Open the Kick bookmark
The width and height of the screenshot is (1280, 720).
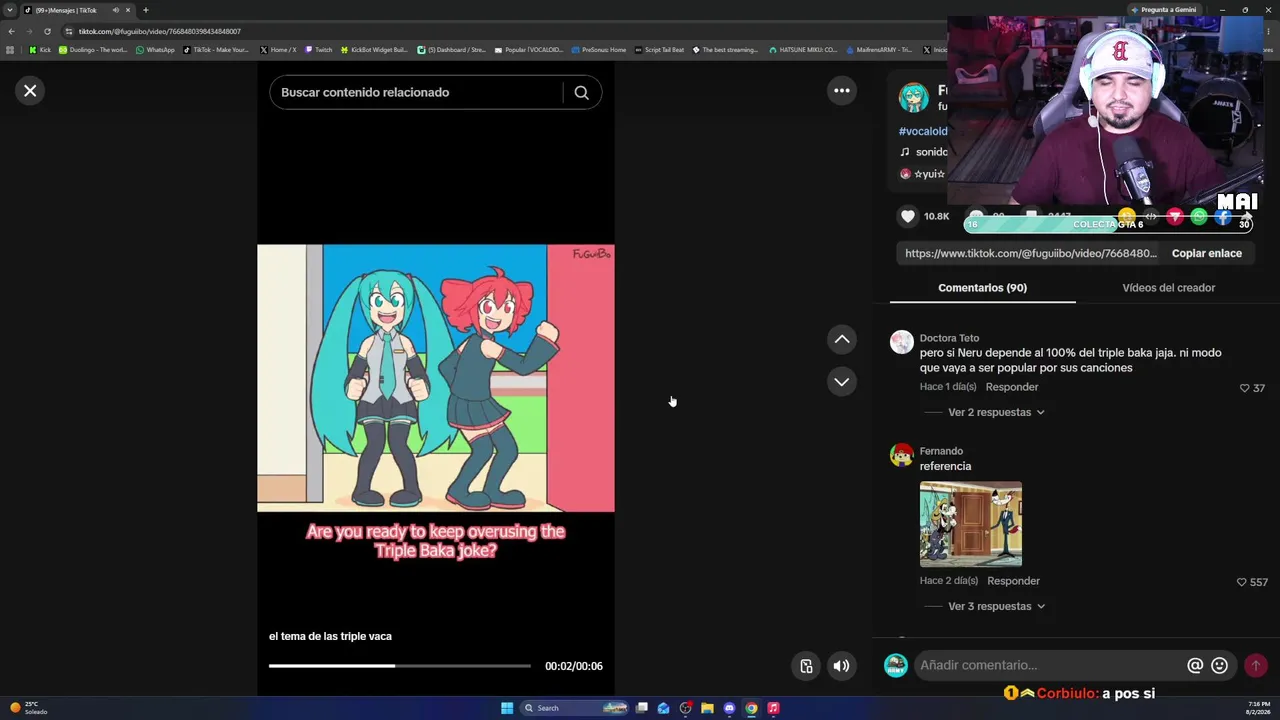point(40,50)
